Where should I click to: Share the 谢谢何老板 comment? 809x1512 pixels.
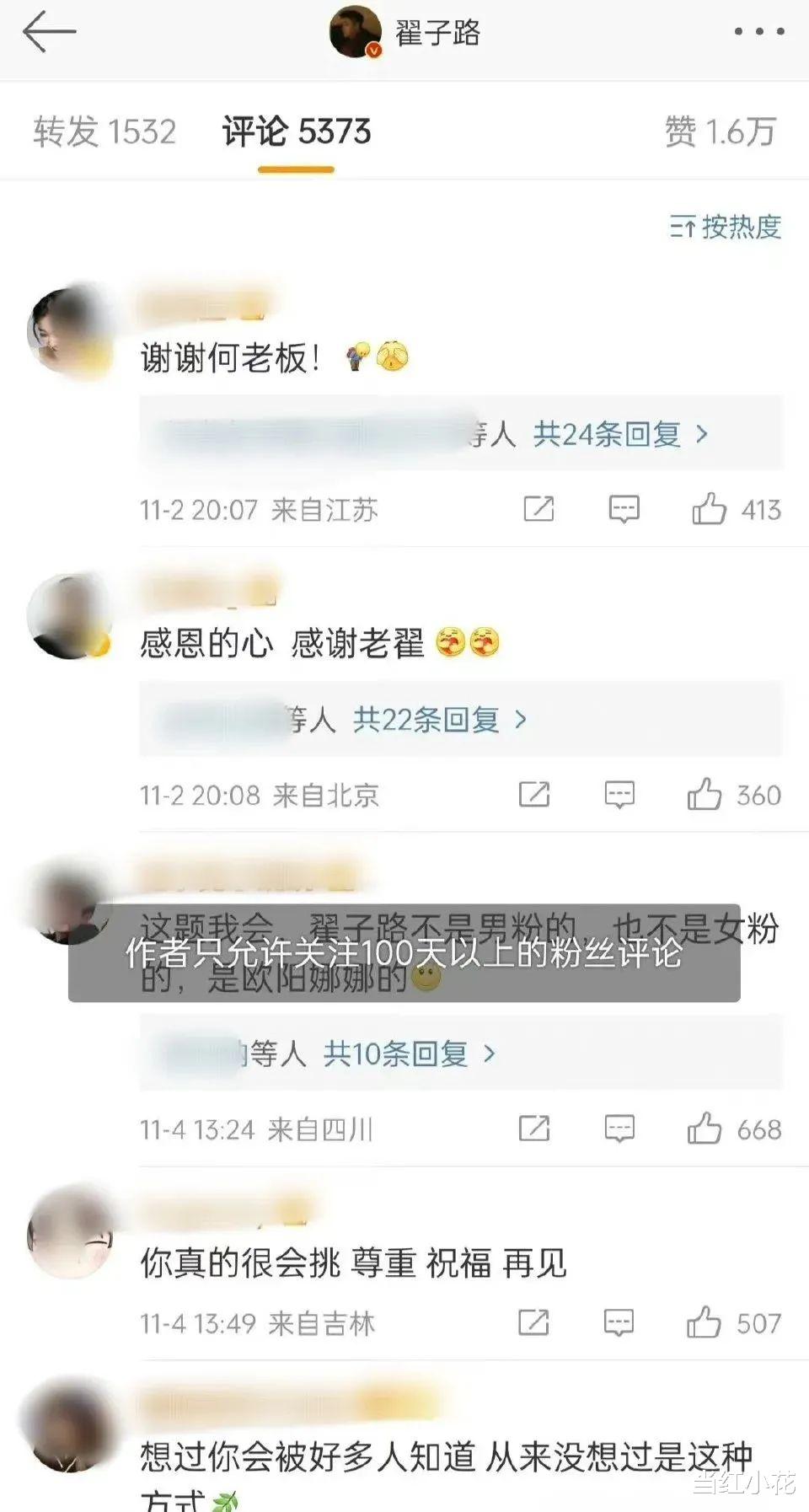pyautogui.click(x=538, y=509)
